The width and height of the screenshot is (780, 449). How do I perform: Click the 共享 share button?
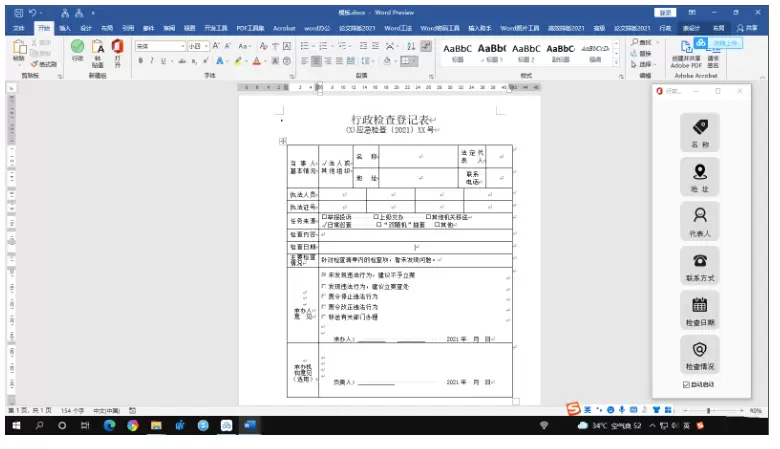tap(747, 28)
